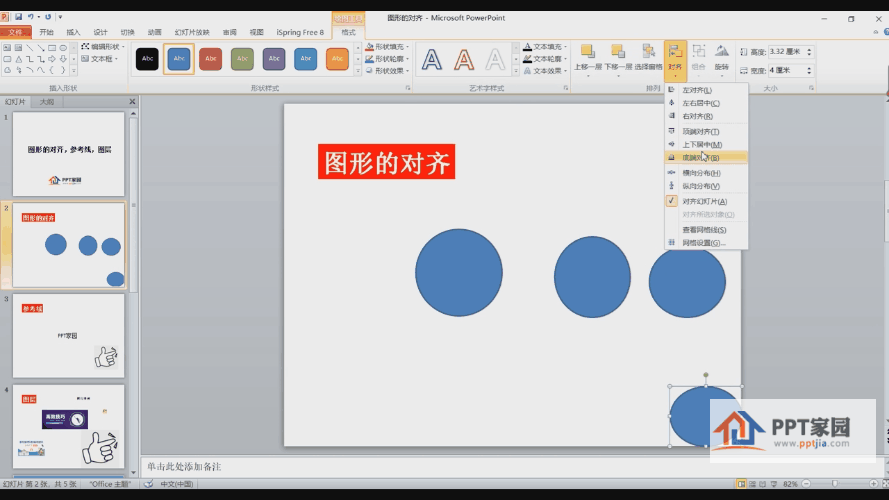Expand the insert shapes gallery
The height and width of the screenshot is (500, 889).
point(74,71)
